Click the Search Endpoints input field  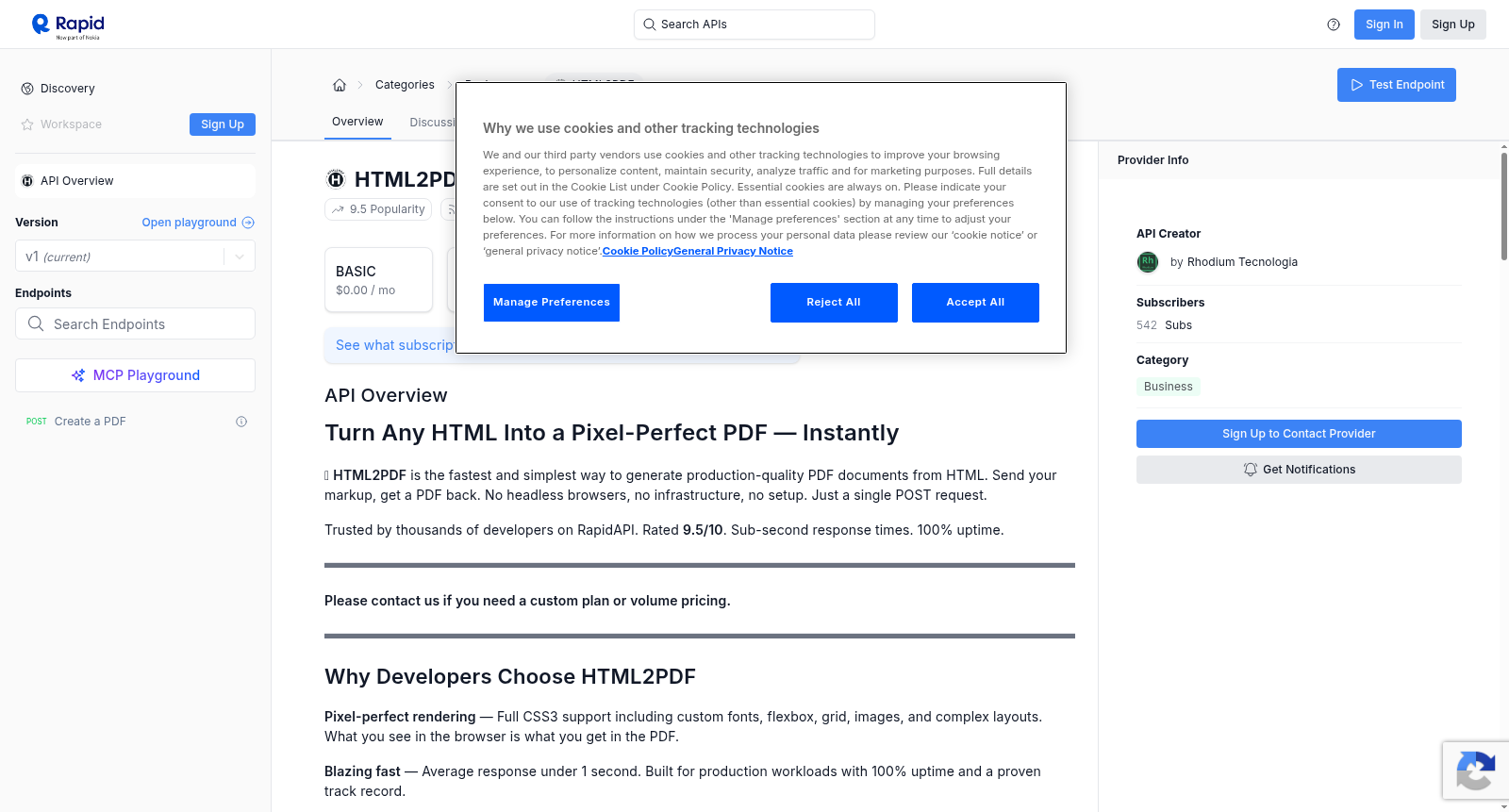pyautogui.click(x=135, y=323)
